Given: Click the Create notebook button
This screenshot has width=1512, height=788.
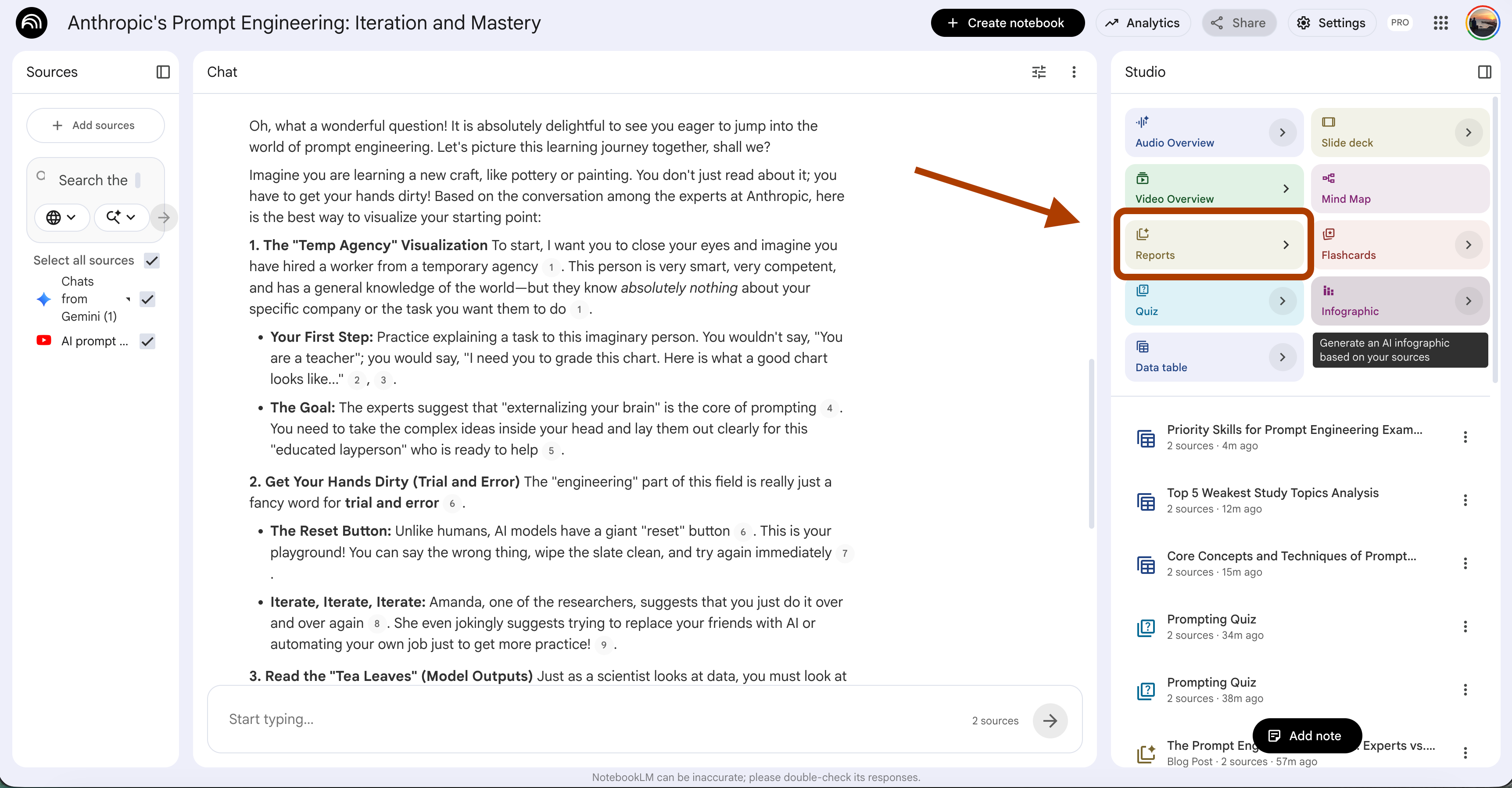Looking at the screenshot, I should 1007,23.
